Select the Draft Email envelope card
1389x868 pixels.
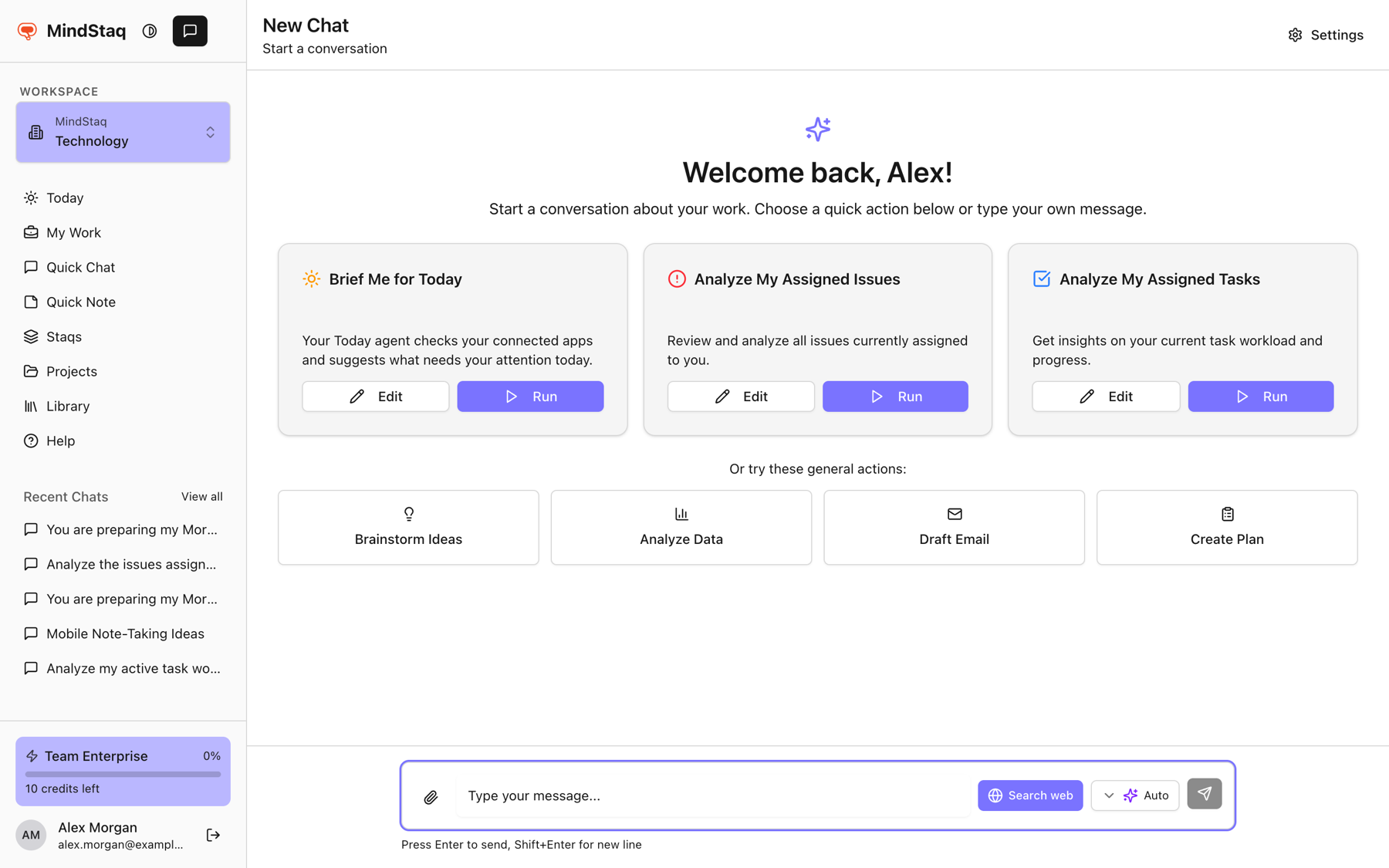pyautogui.click(x=954, y=527)
